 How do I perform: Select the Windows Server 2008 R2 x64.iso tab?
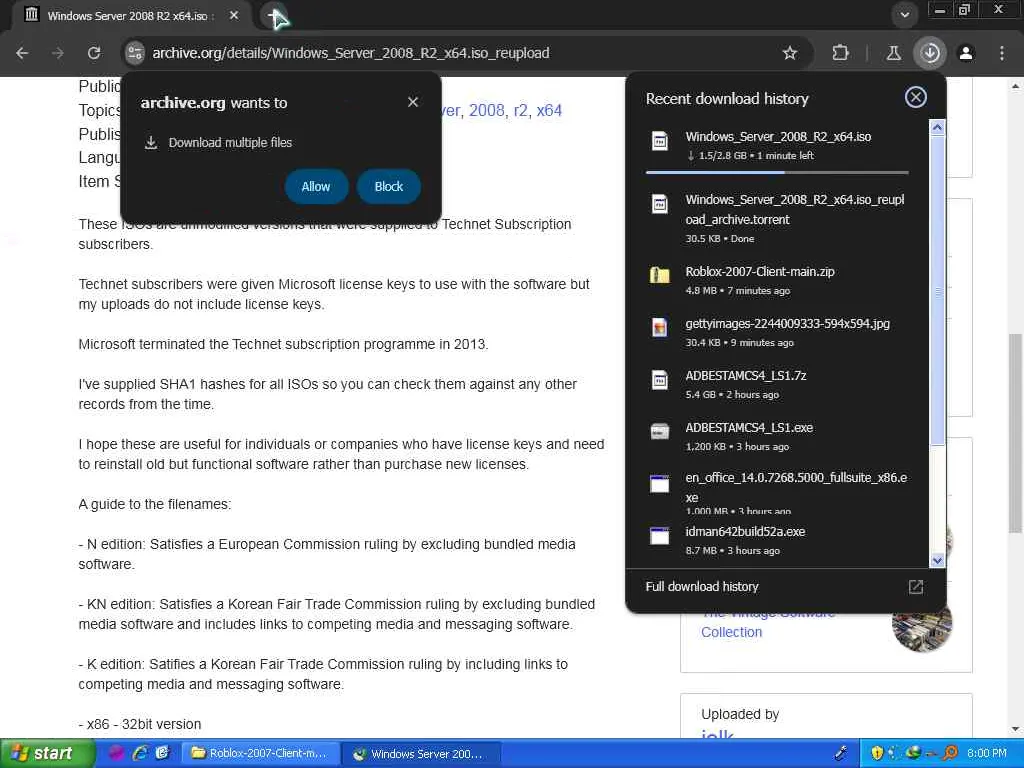[127, 16]
